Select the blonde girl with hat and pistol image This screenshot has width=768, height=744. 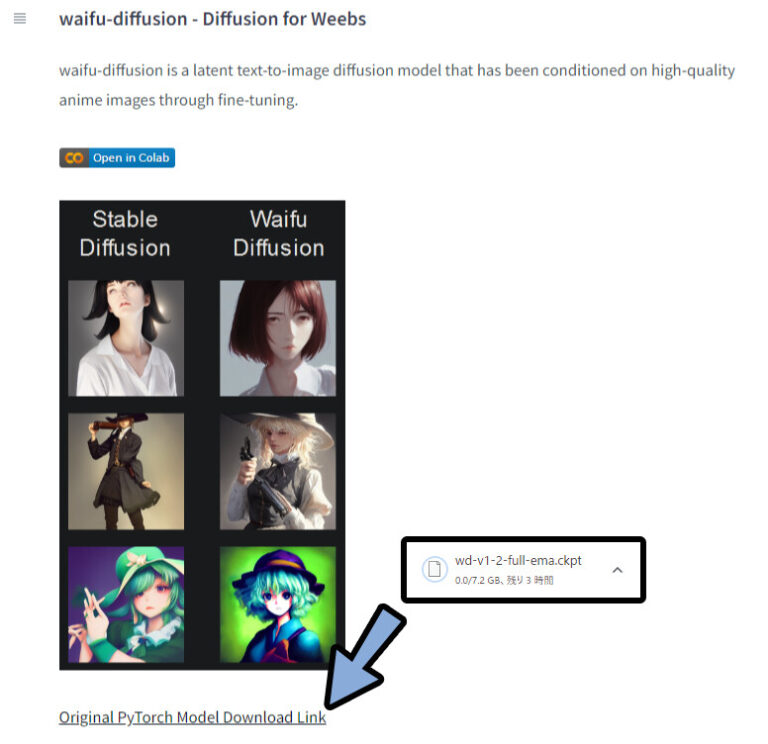click(278, 471)
